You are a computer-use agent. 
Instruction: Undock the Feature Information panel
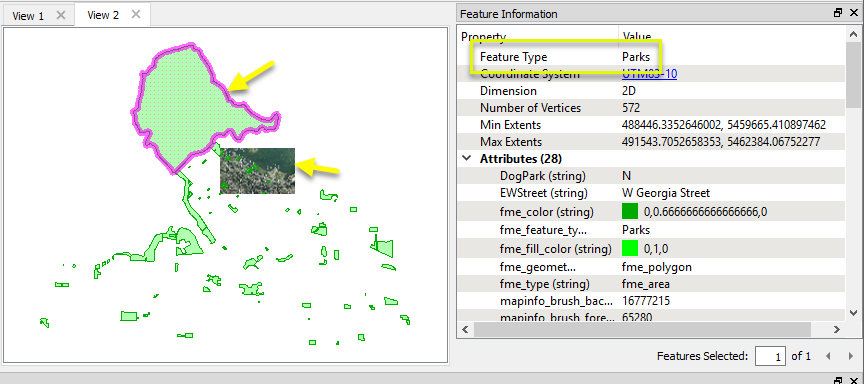coord(838,13)
